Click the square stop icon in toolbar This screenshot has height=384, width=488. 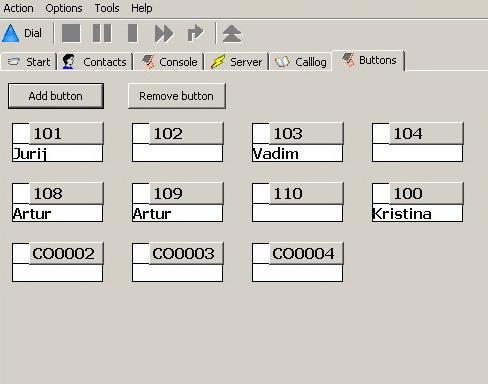[x=71, y=33]
